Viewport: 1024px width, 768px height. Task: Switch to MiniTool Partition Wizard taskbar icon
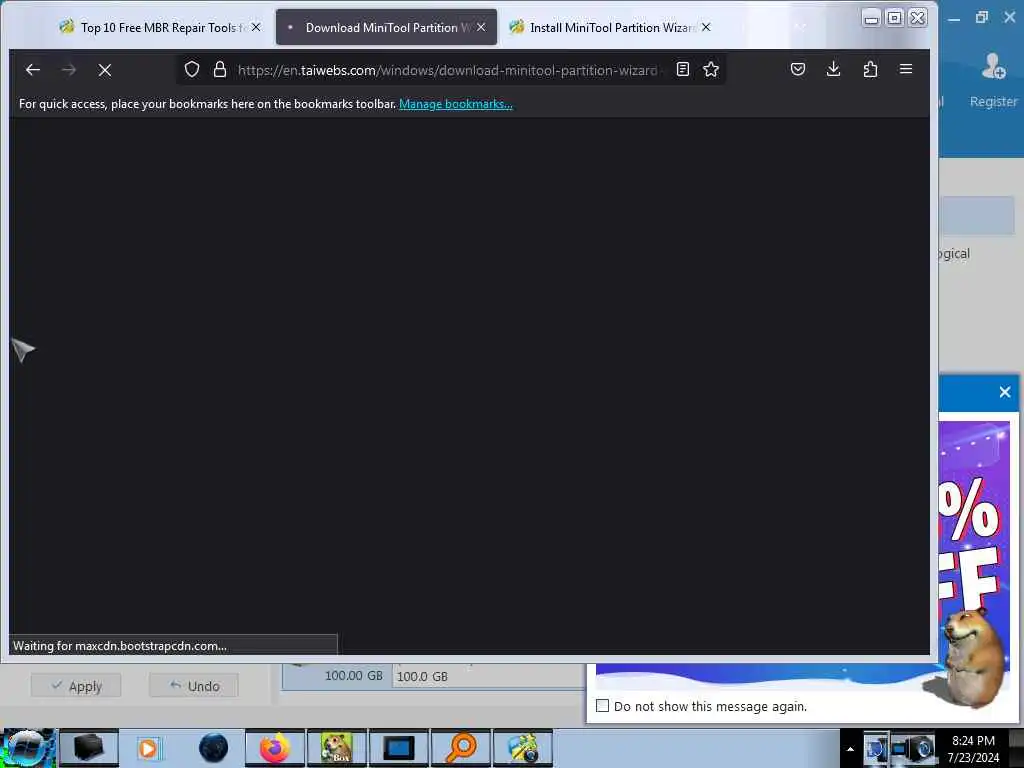point(522,748)
